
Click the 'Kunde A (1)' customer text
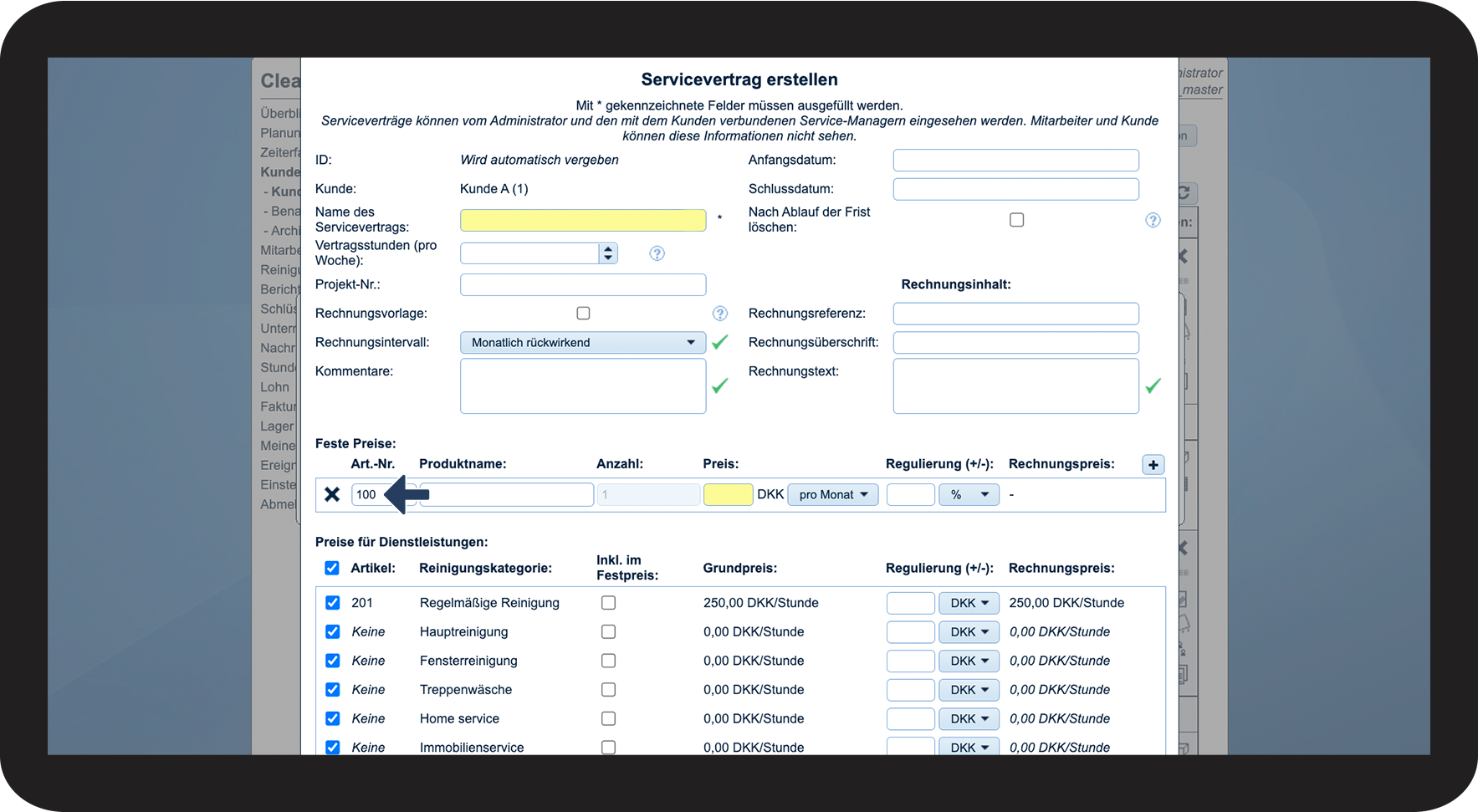click(x=494, y=189)
